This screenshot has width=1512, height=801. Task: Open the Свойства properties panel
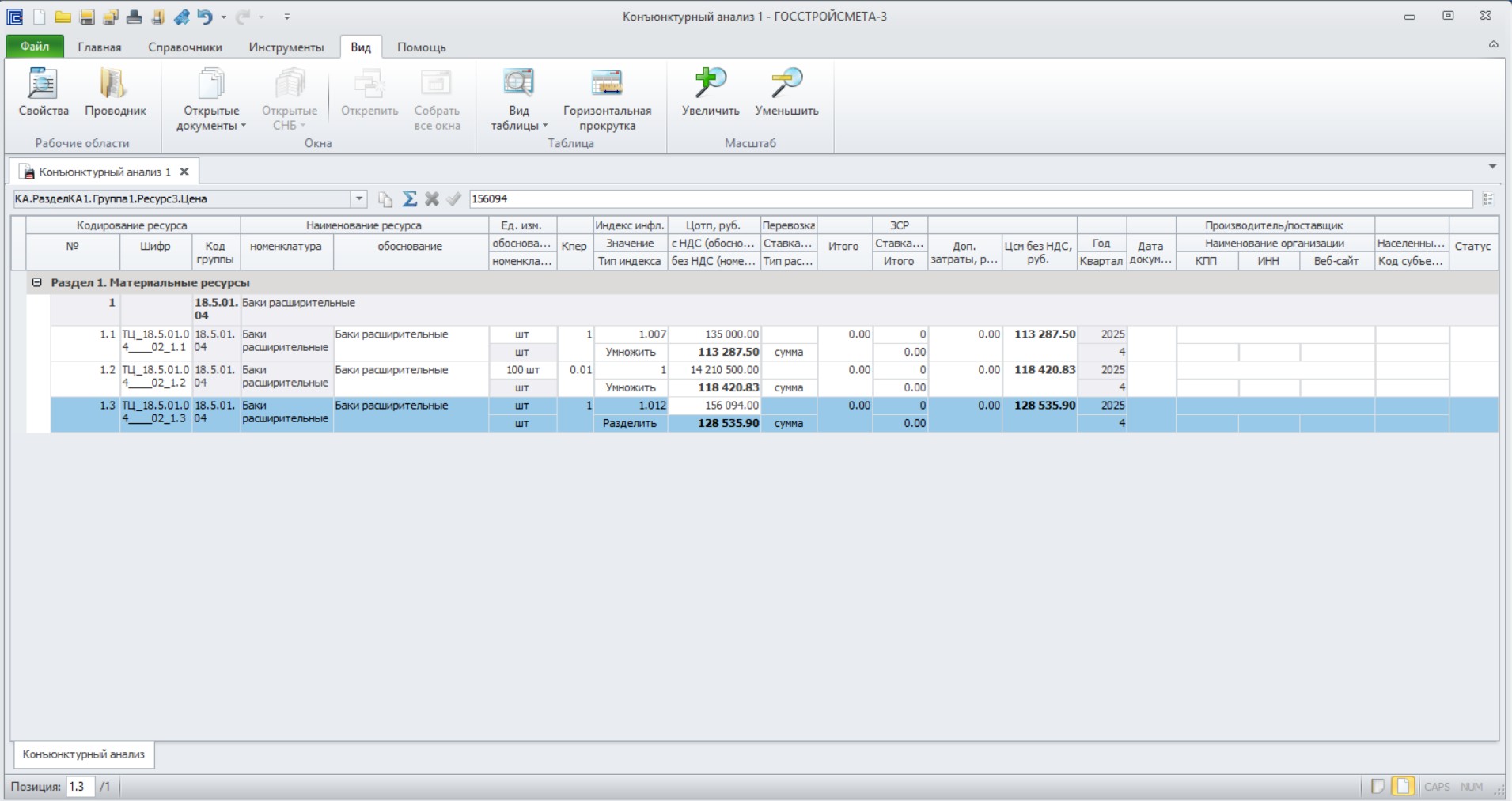click(44, 93)
